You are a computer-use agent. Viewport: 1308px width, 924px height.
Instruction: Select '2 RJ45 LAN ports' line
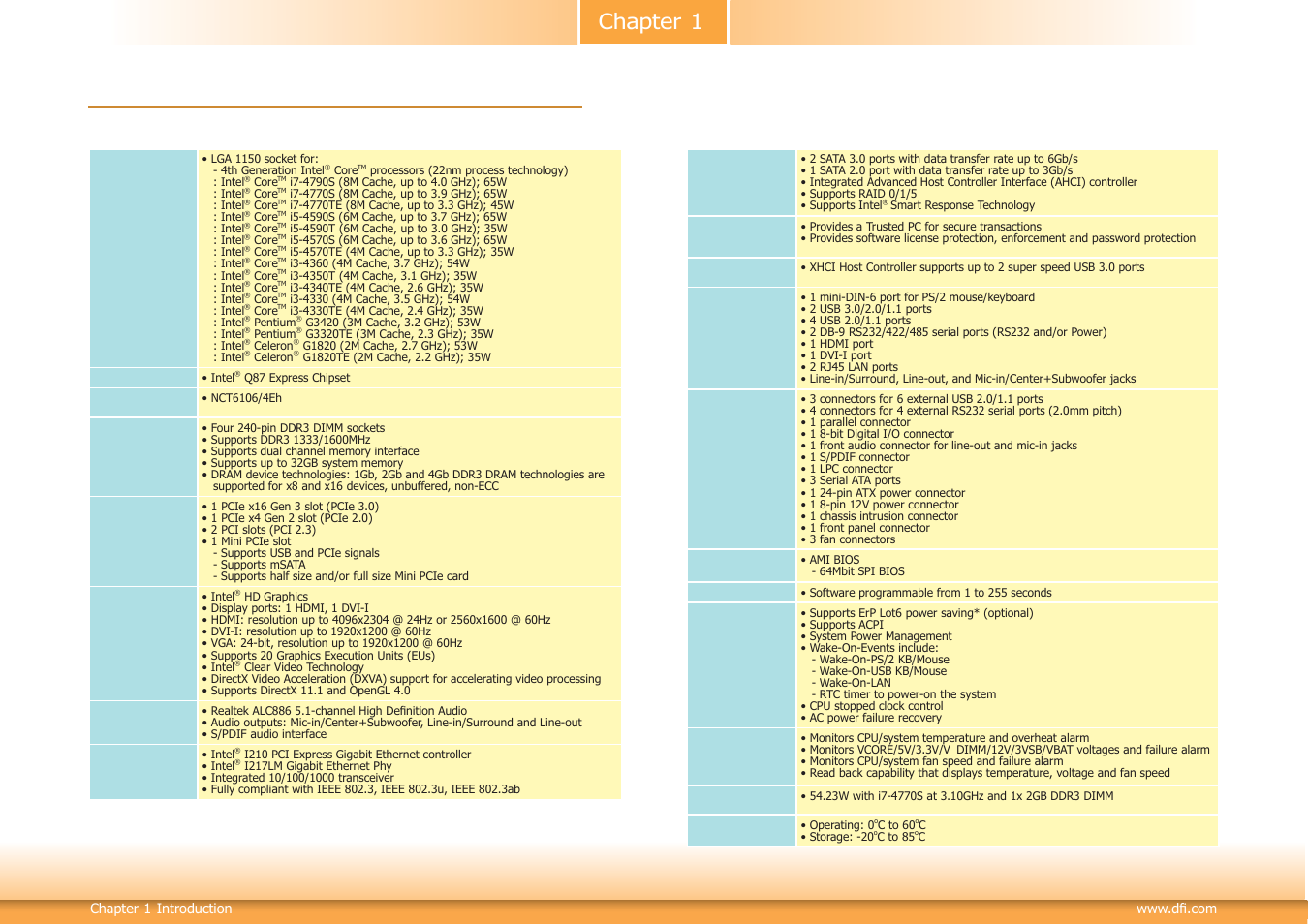[x=849, y=367]
